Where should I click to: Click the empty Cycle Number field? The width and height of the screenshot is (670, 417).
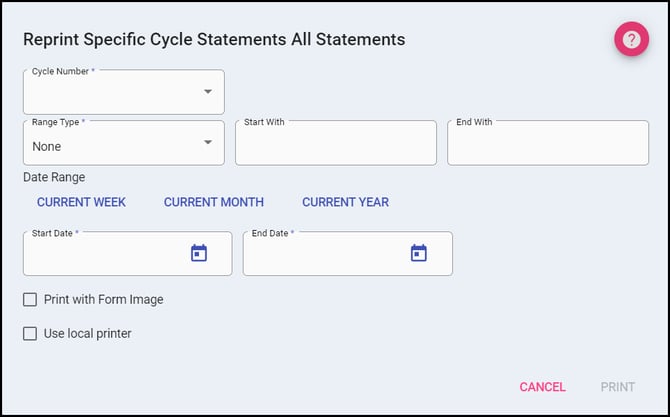coord(110,95)
